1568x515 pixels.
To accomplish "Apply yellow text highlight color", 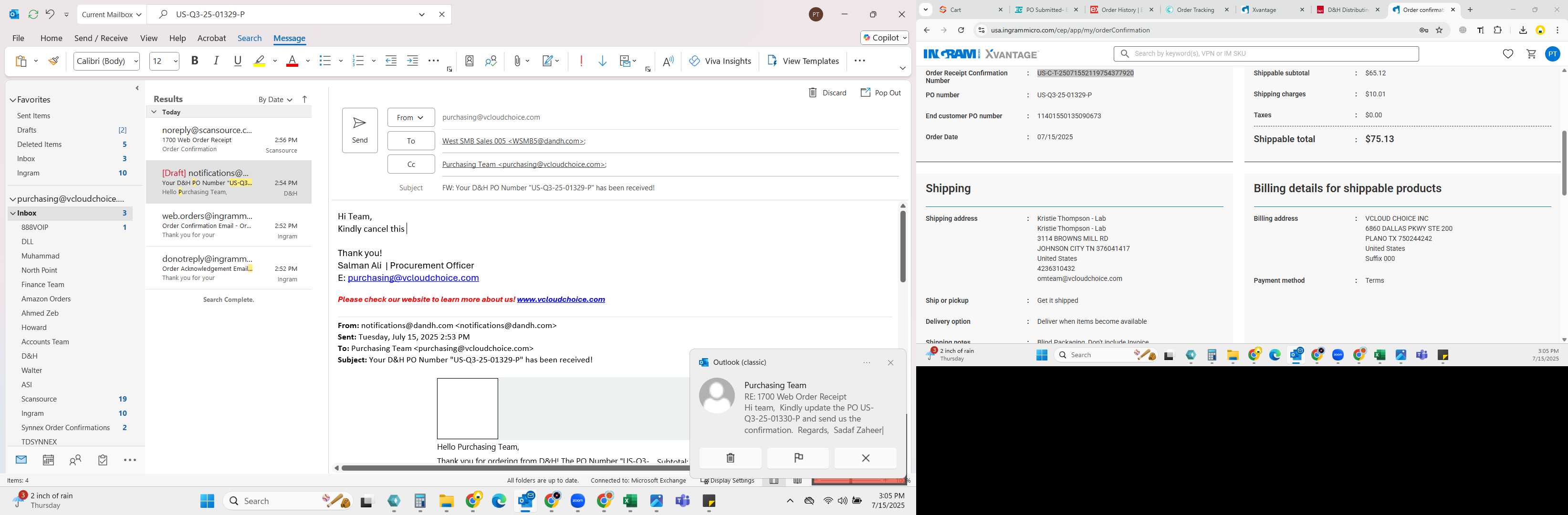I will 260,61.
